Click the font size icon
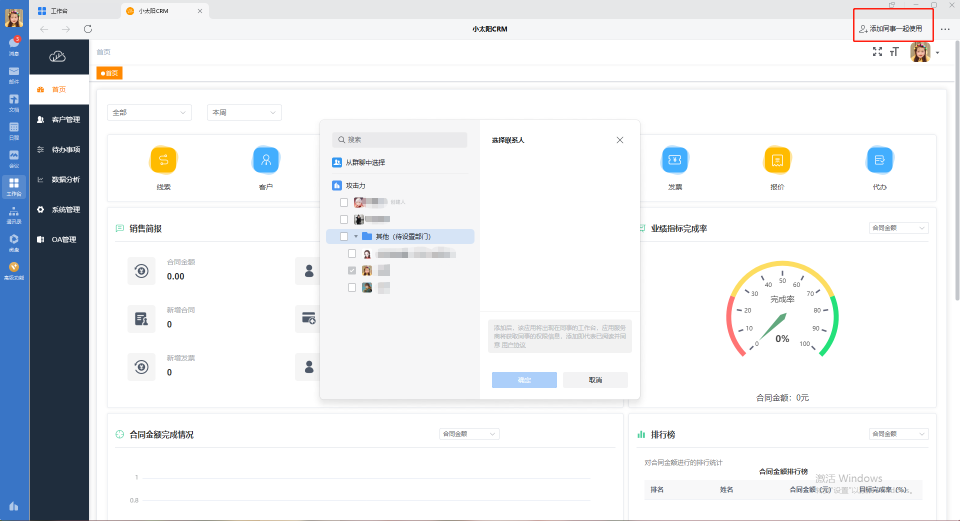960x521 pixels. [x=894, y=52]
